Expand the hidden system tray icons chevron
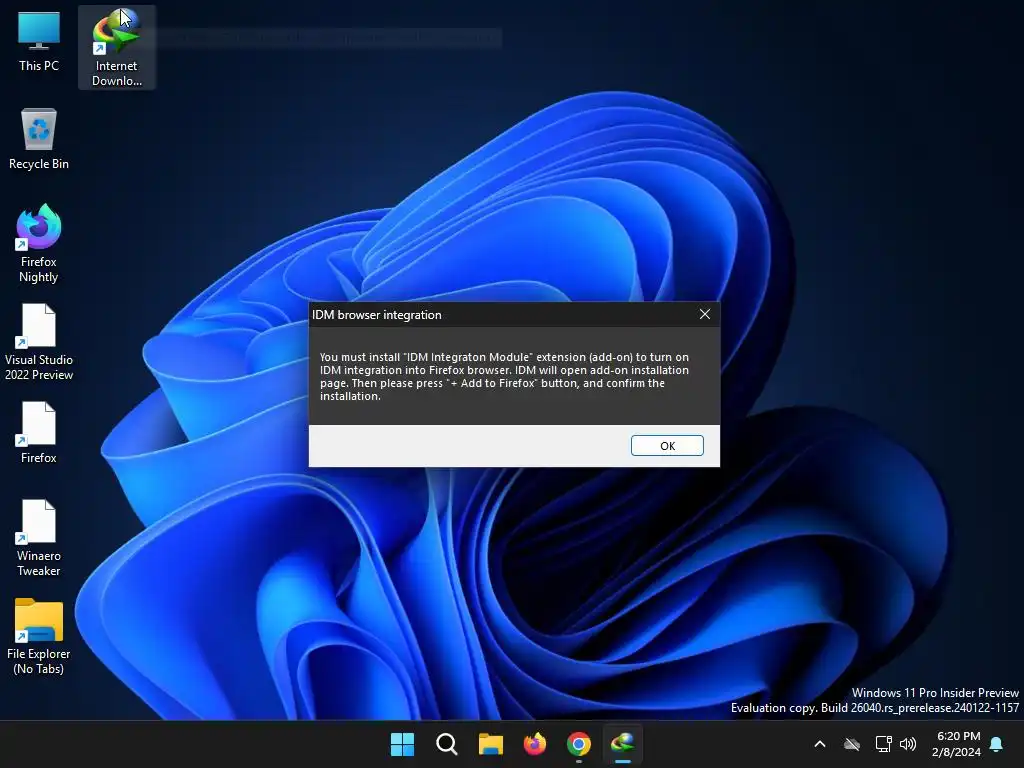Image resolution: width=1024 pixels, height=768 pixels. click(820, 744)
